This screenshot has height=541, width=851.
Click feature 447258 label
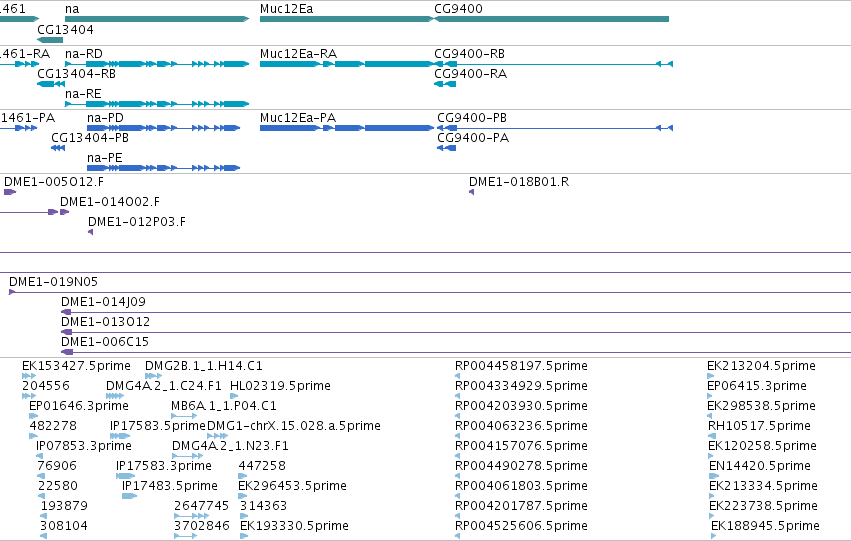[262, 466]
